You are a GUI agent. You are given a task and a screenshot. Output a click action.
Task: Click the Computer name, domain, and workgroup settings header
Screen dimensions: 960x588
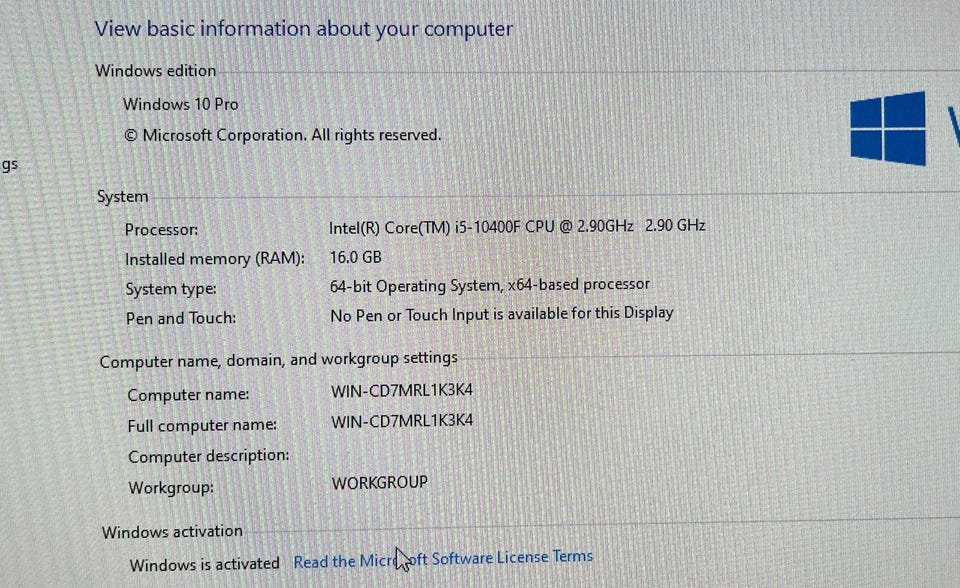pyautogui.click(x=279, y=360)
